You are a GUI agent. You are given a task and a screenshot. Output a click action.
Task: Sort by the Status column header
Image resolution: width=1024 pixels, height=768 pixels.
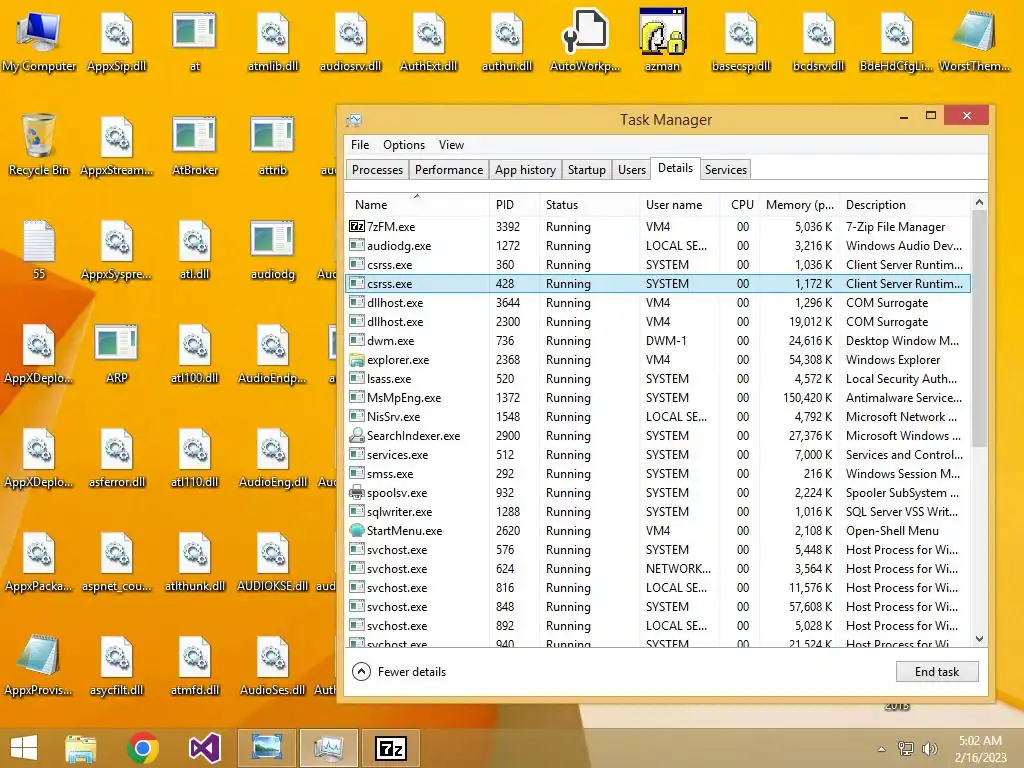click(589, 204)
